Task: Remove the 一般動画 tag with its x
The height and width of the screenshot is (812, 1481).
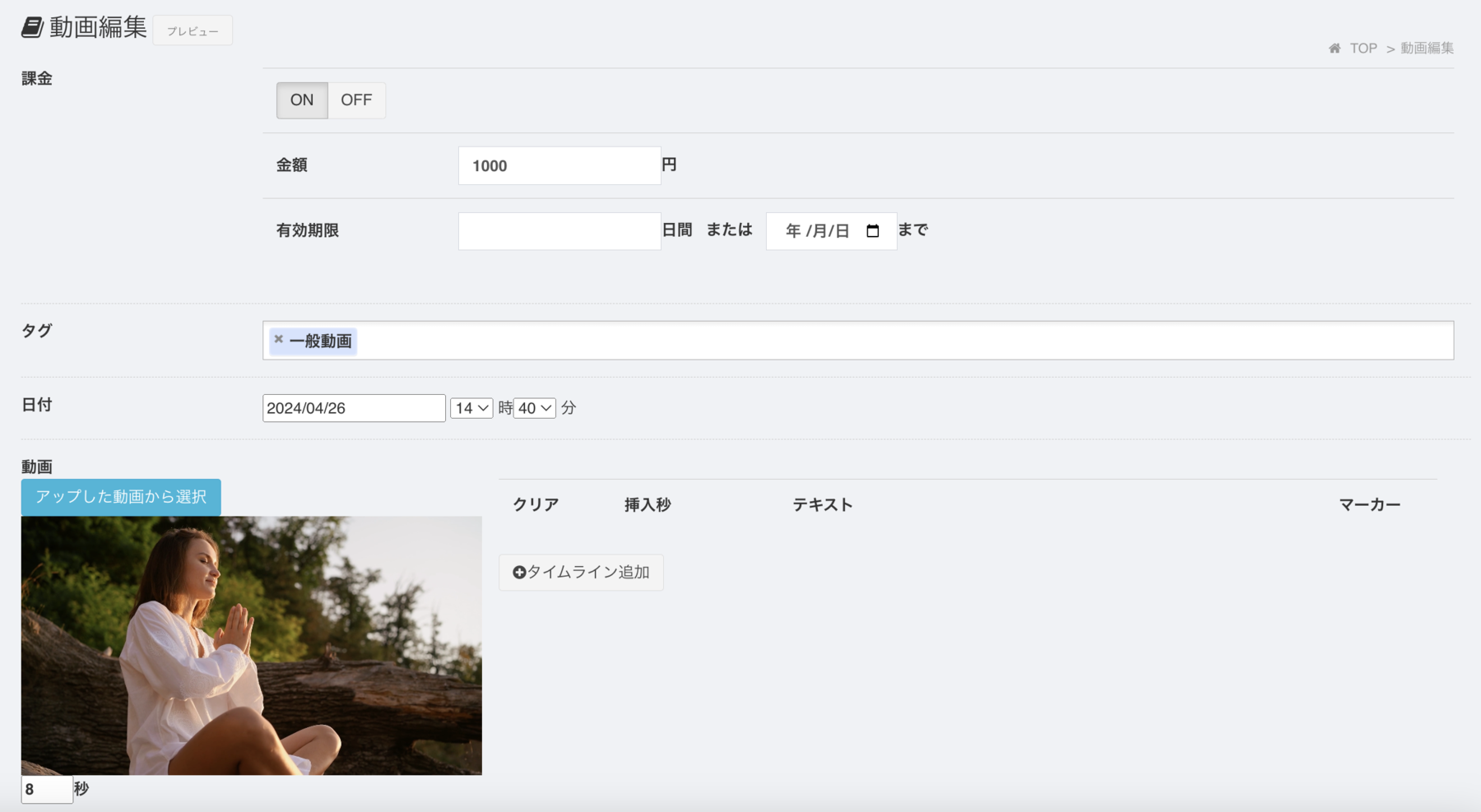Action: [278, 339]
